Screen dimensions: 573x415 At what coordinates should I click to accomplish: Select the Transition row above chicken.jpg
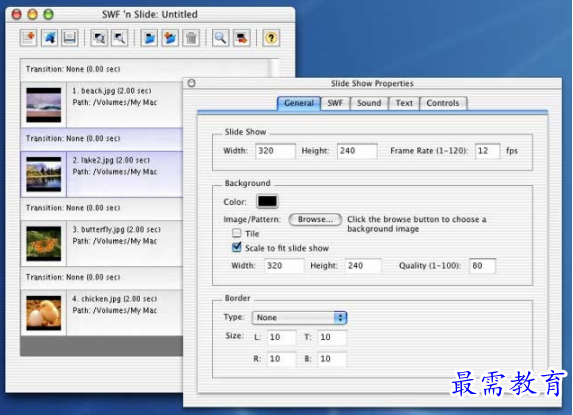pos(102,278)
